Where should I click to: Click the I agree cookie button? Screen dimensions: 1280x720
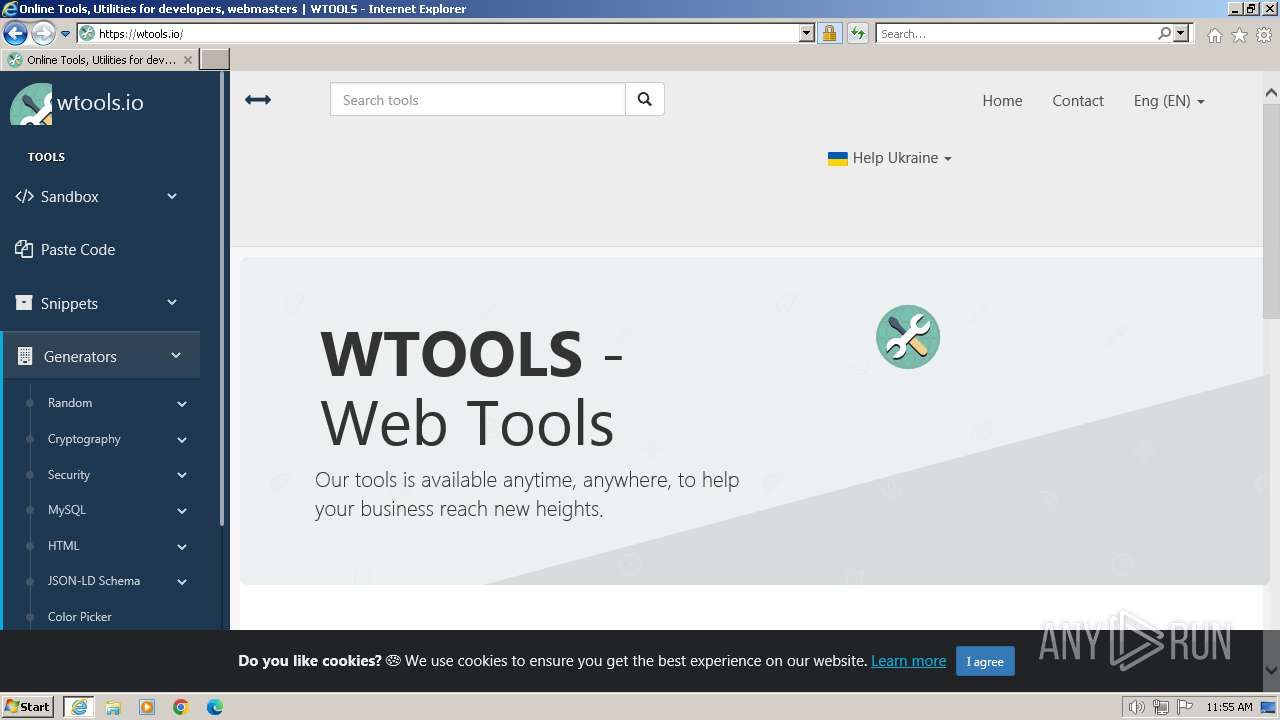985,661
